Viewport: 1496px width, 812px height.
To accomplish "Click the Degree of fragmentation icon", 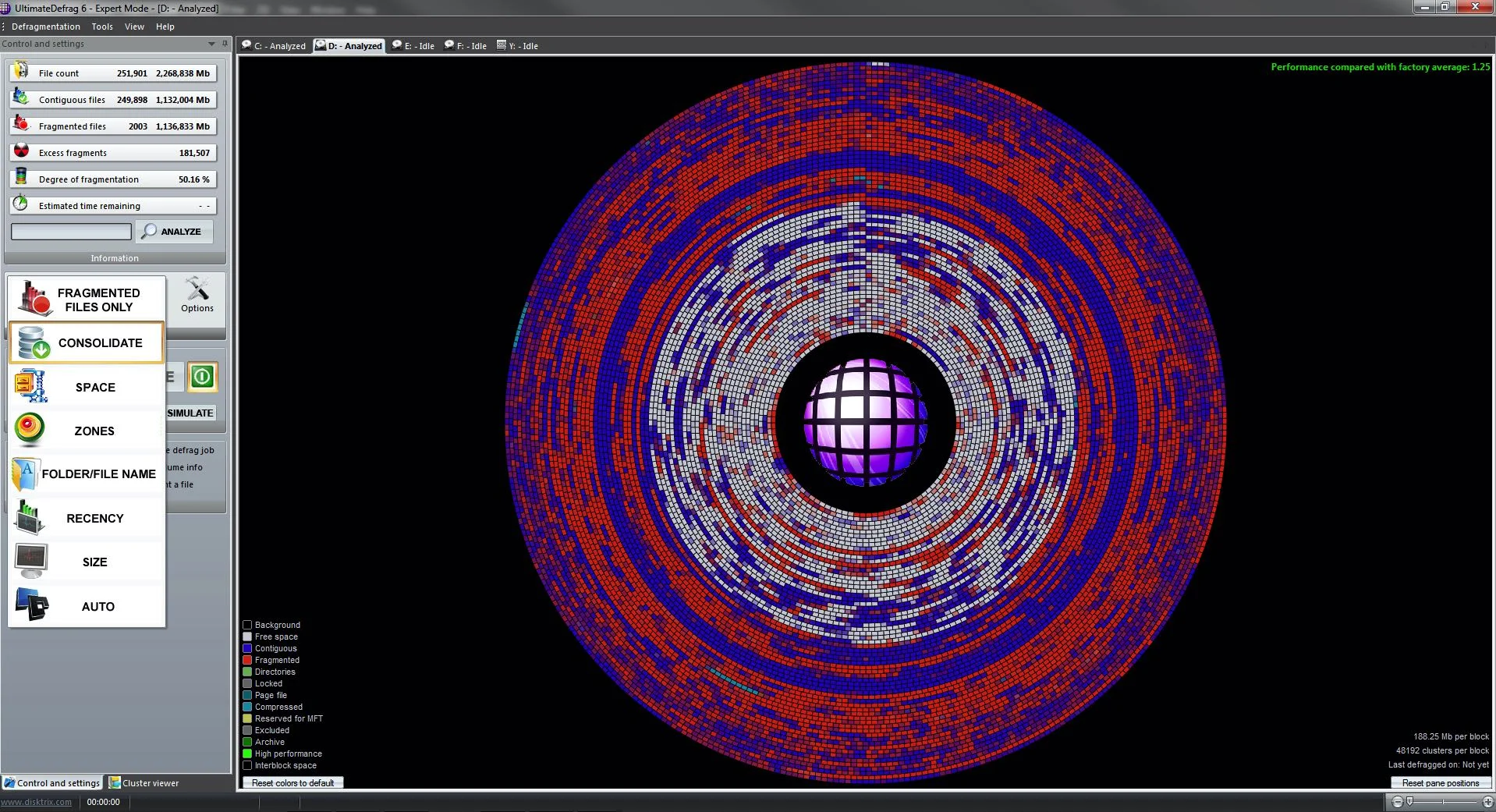I will (x=21, y=177).
